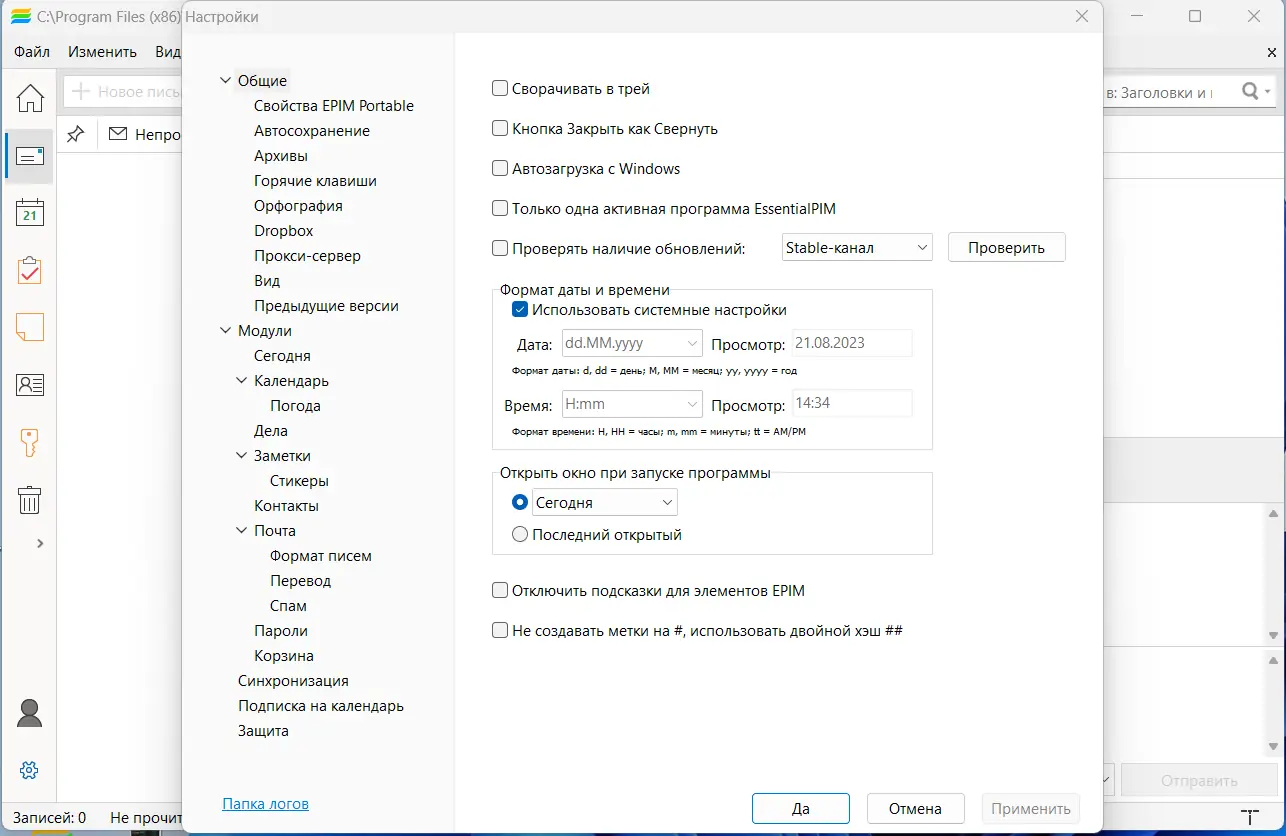This screenshot has width=1286, height=836.
Task: Collapse the Модули tree node chevron
Action: pos(225,331)
